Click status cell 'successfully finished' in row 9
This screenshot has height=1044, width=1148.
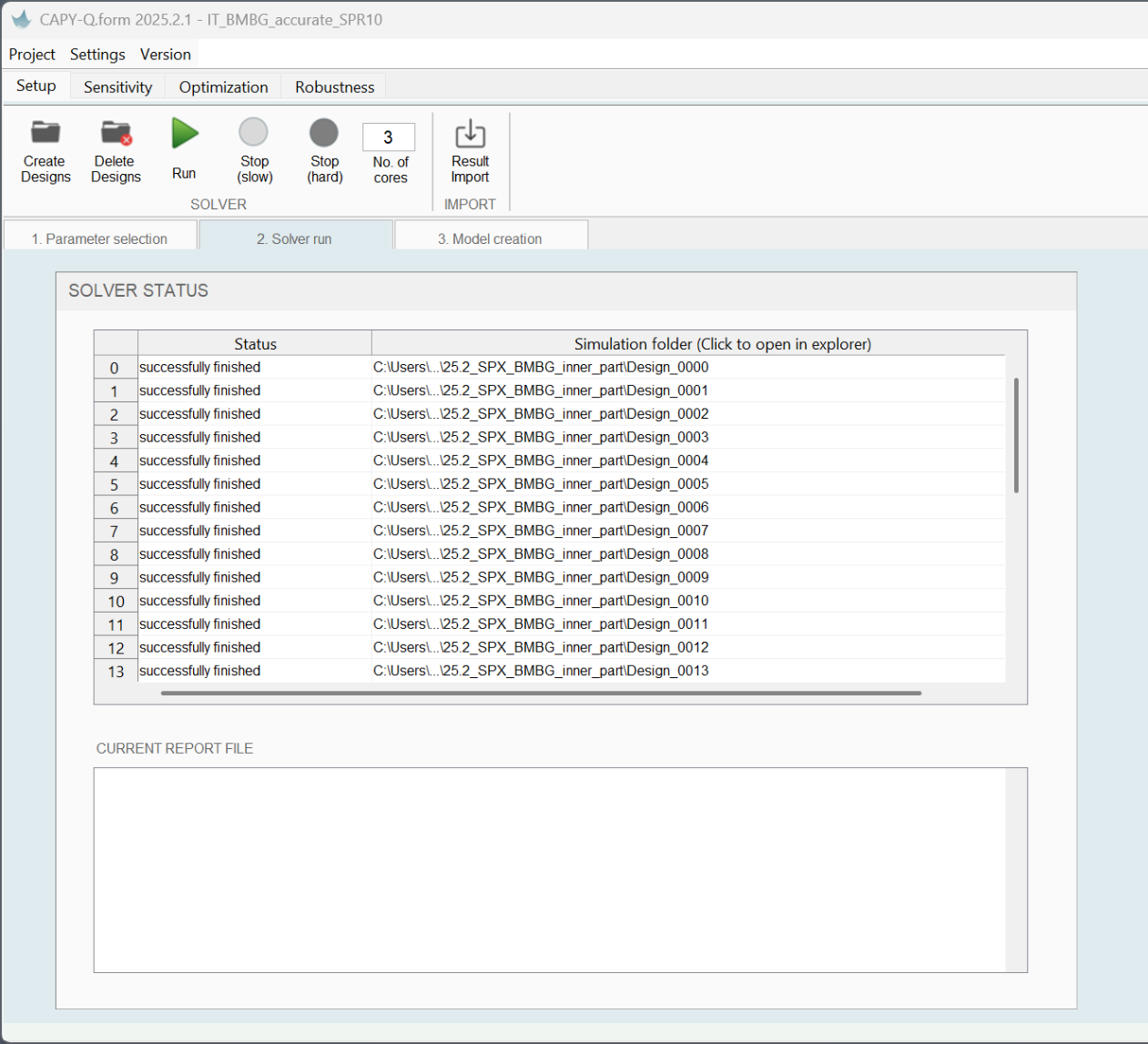(255, 577)
